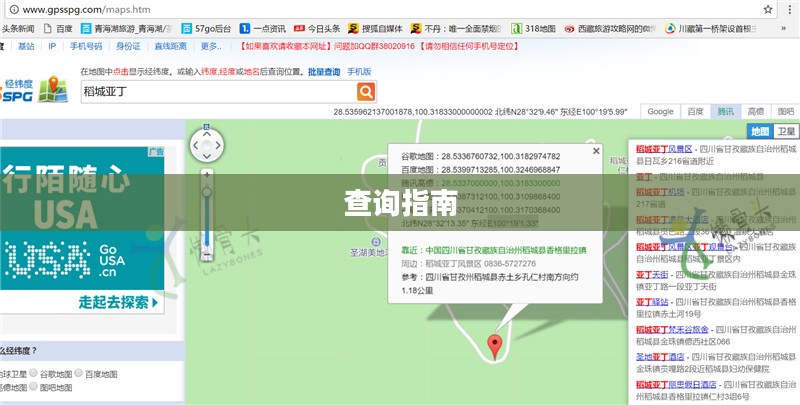Open the 搜狐自媒体 bookmark

(375, 29)
